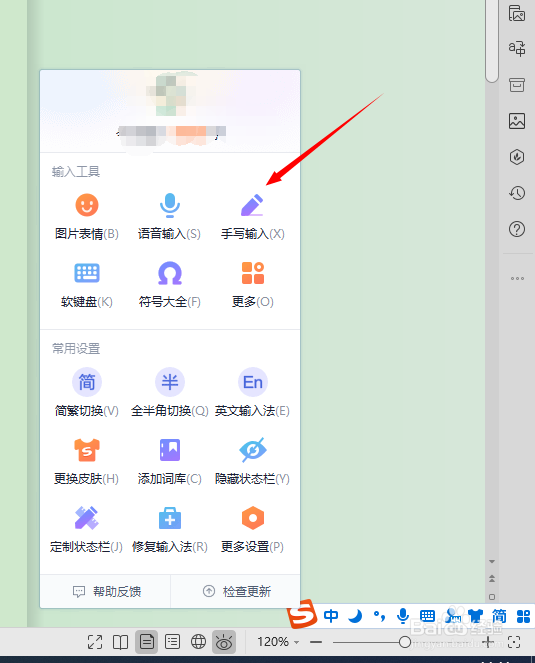The width and height of the screenshot is (535, 663).
Task: Switch to web layout globe icon
Action: tap(198, 642)
